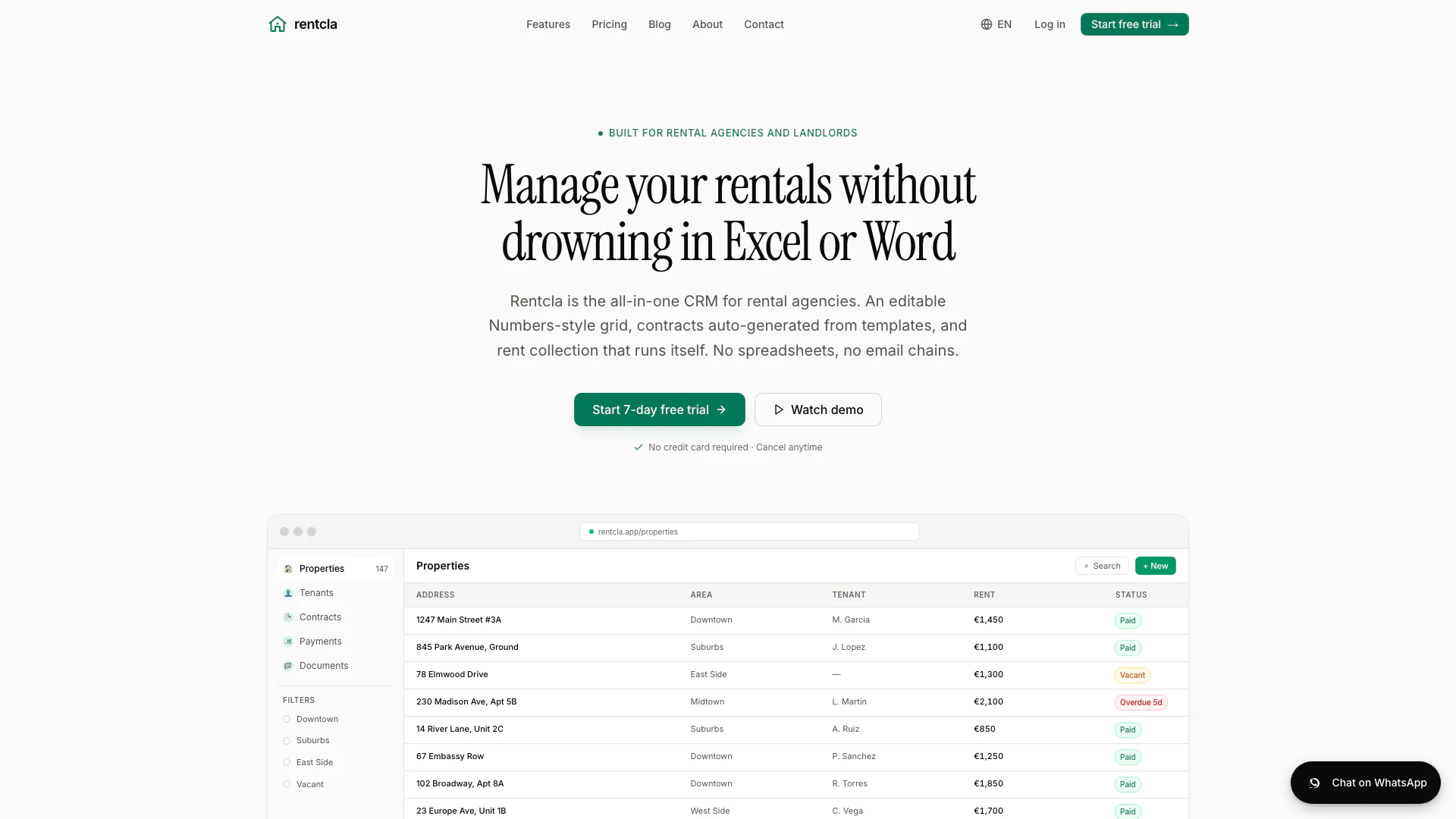Image resolution: width=1456 pixels, height=819 pixels.
Task: Click the Overdue 5d status badge
Action: click(1141, 702)
